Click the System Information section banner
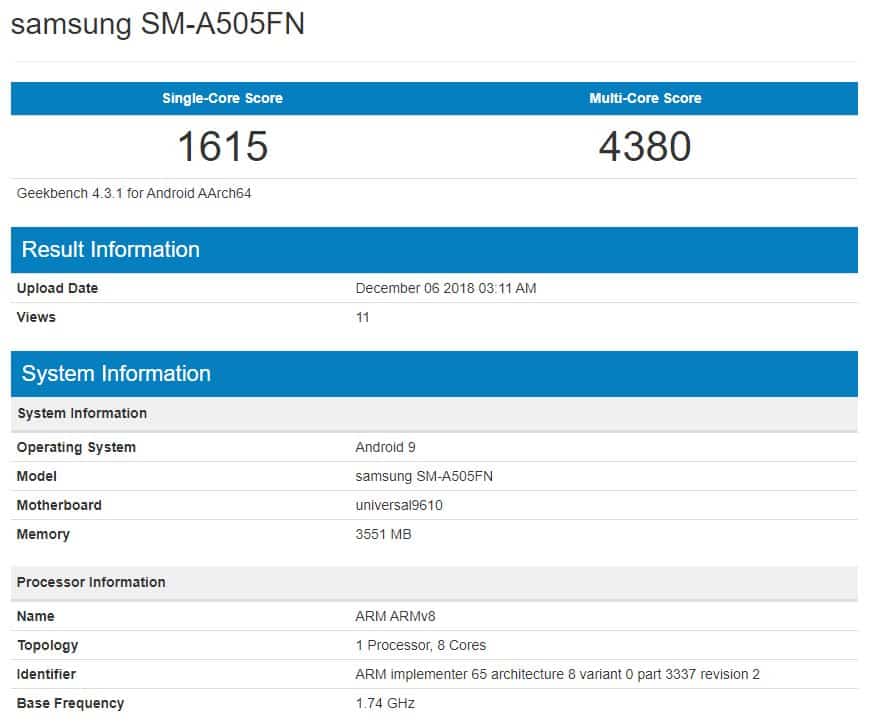This screenshot has height=724, width=876. (x=114, y=373)
